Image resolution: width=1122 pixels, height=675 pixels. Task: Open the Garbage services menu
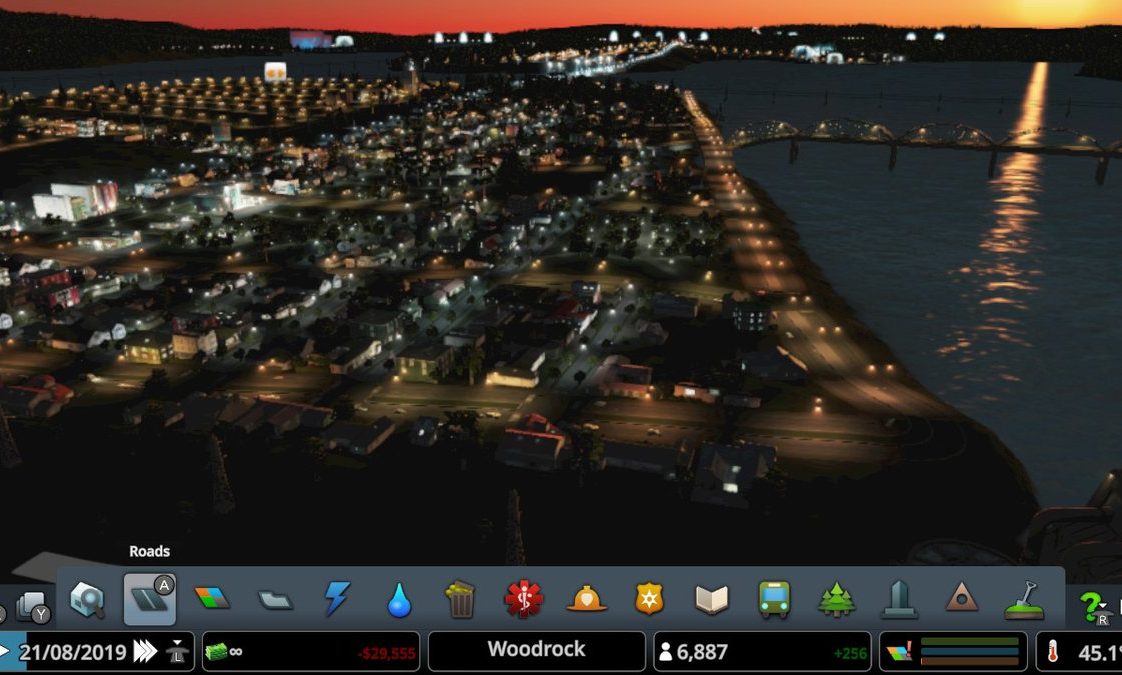click(461, 598)
